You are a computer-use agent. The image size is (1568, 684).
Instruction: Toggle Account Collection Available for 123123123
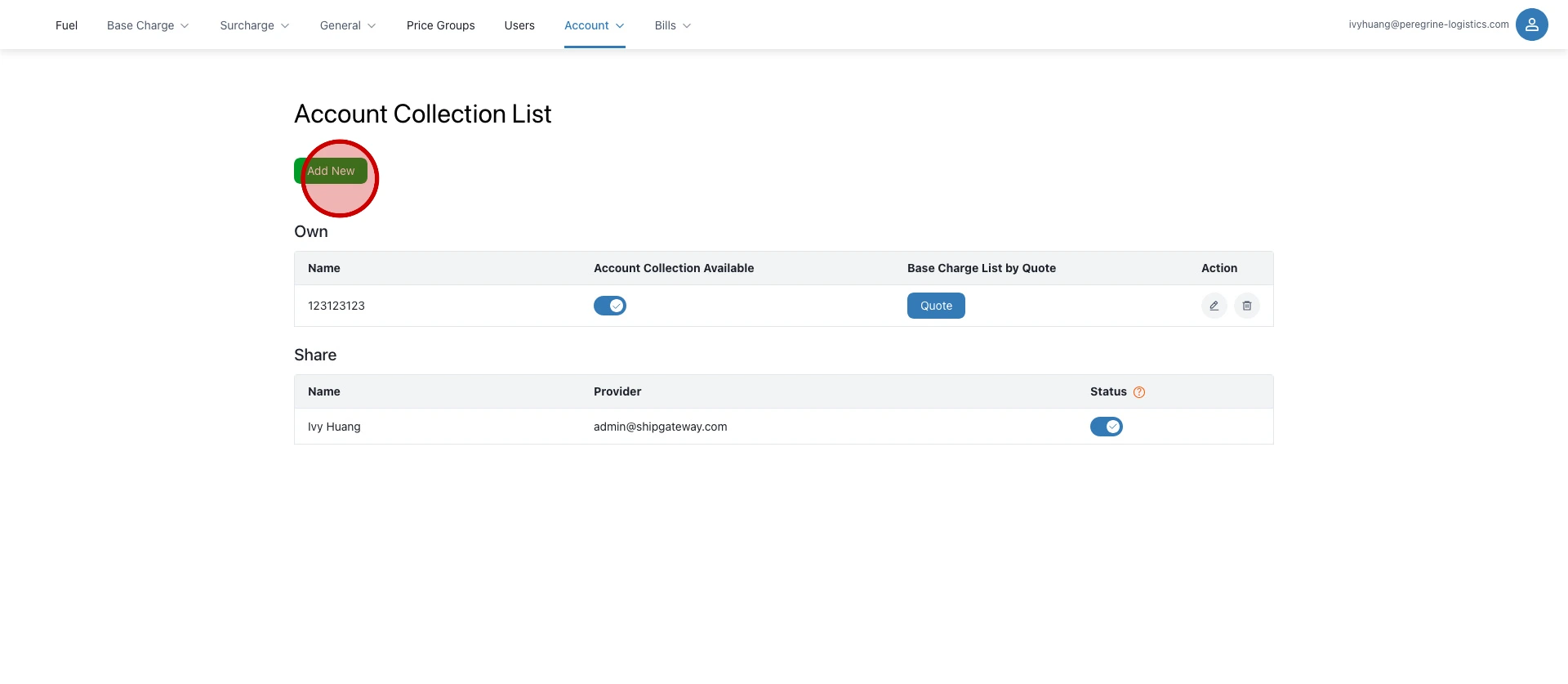tap(609, 306)
